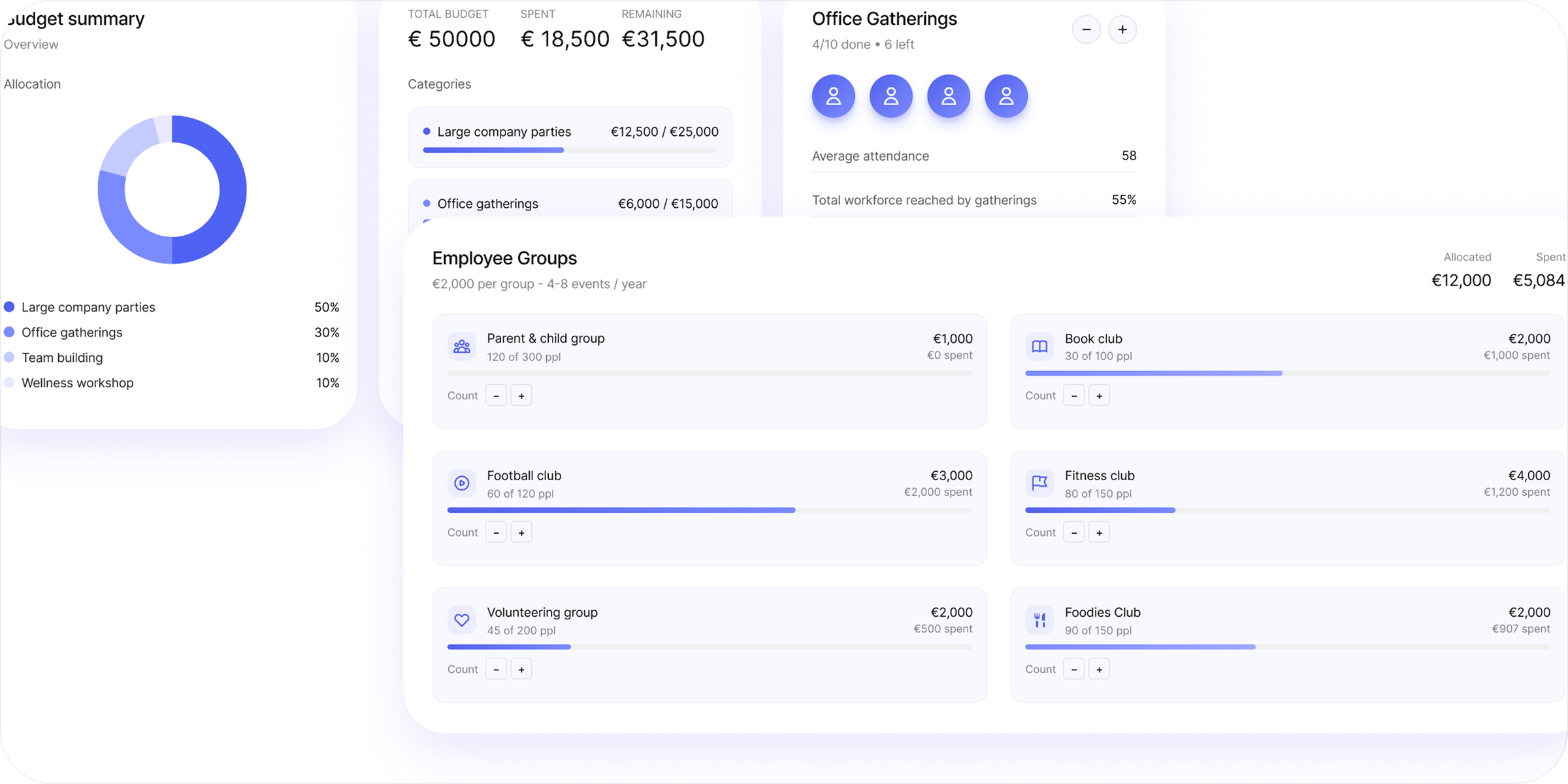Click the Employee Groups heading
1568x784 pixels.
tap(504, 258)
